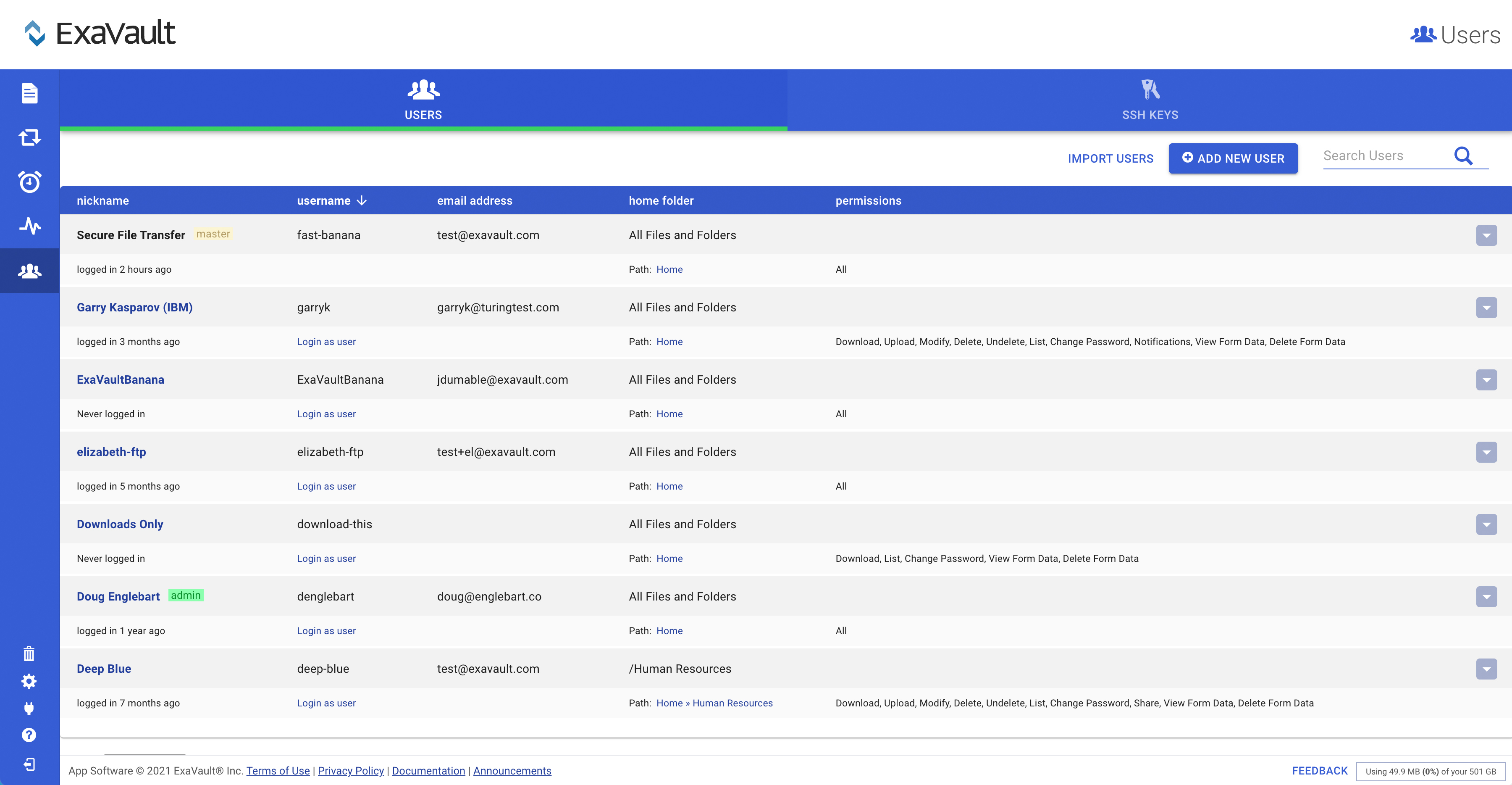Click into the Search Users field
Screen dimensions: 1512x785
click(x=1382, y=155)
